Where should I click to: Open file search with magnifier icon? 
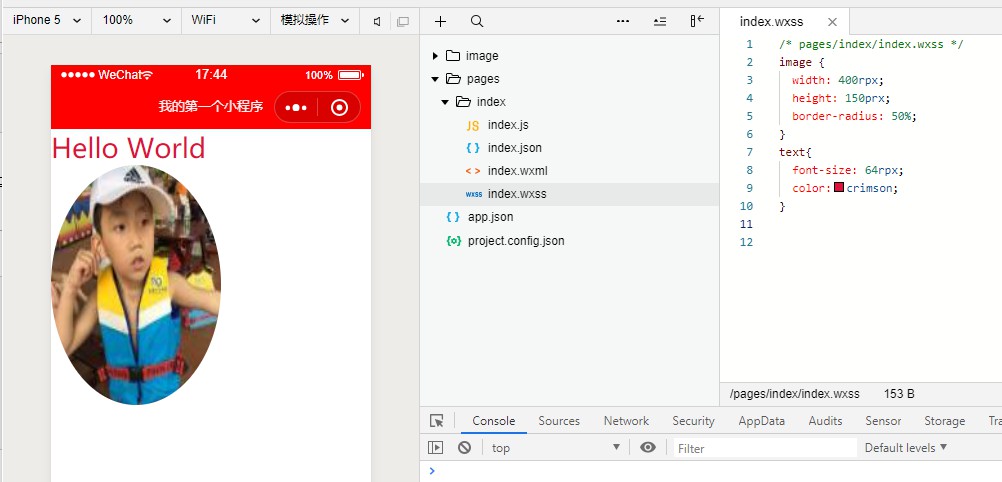[x=477, y=21]
